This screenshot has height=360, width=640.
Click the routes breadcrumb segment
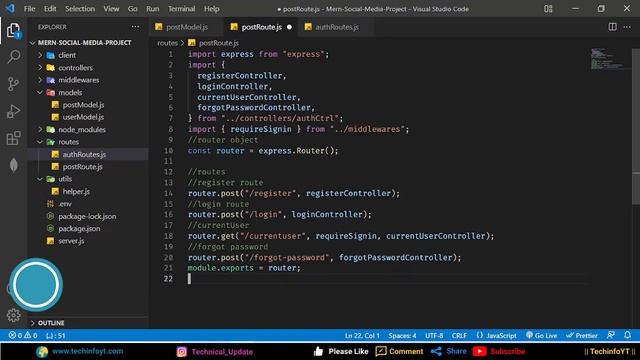coord(167,43)
